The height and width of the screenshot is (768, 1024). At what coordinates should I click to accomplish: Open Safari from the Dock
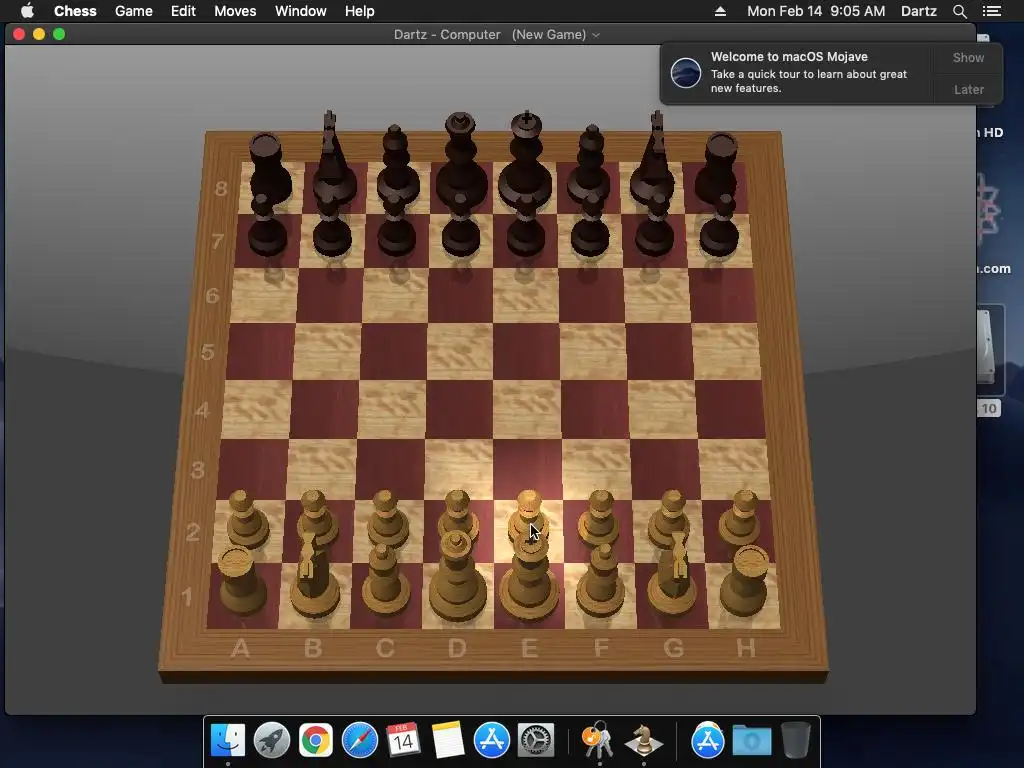click(x=360, y=740)
